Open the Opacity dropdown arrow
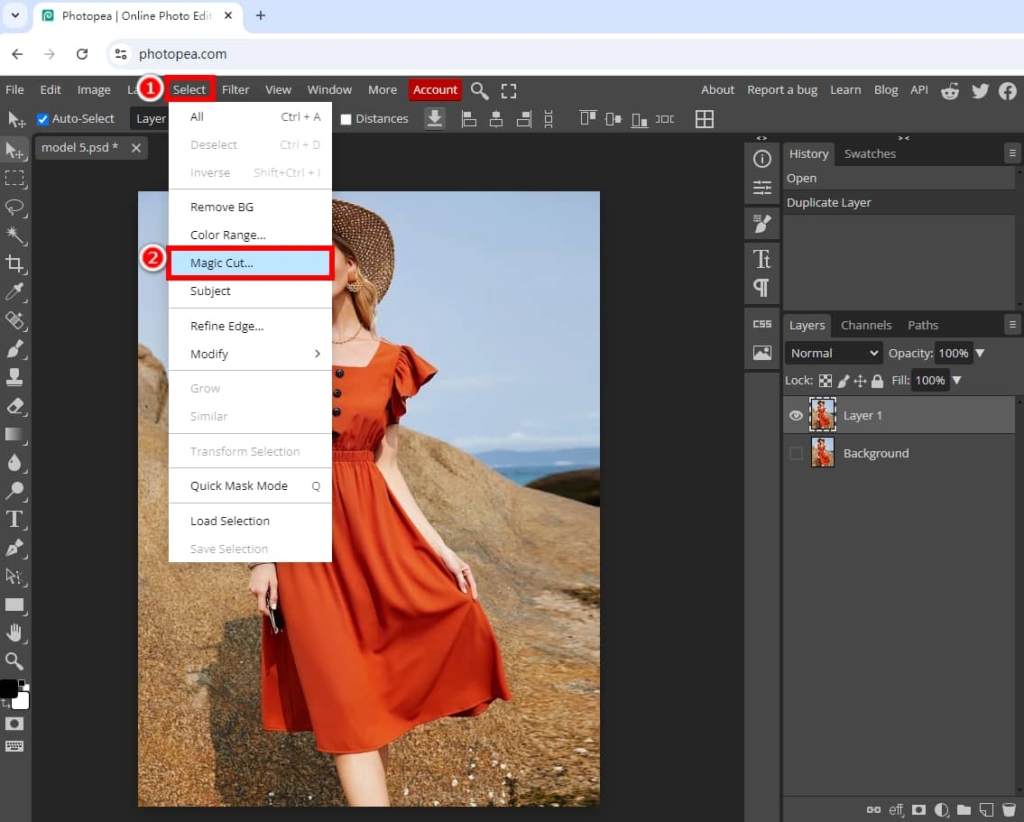The width and height of the screenshot is (1024, 822). pos(979,352)
